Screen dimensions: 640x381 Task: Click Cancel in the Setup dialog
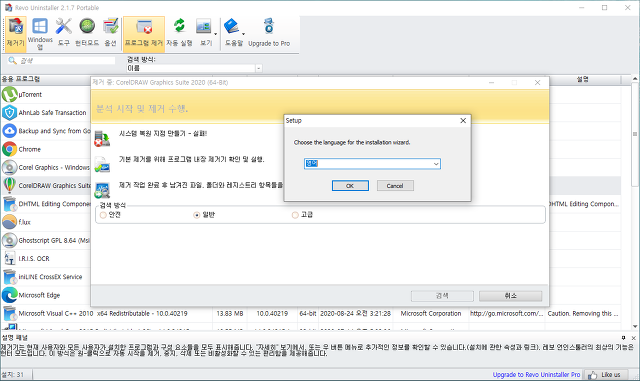(395, 186)
